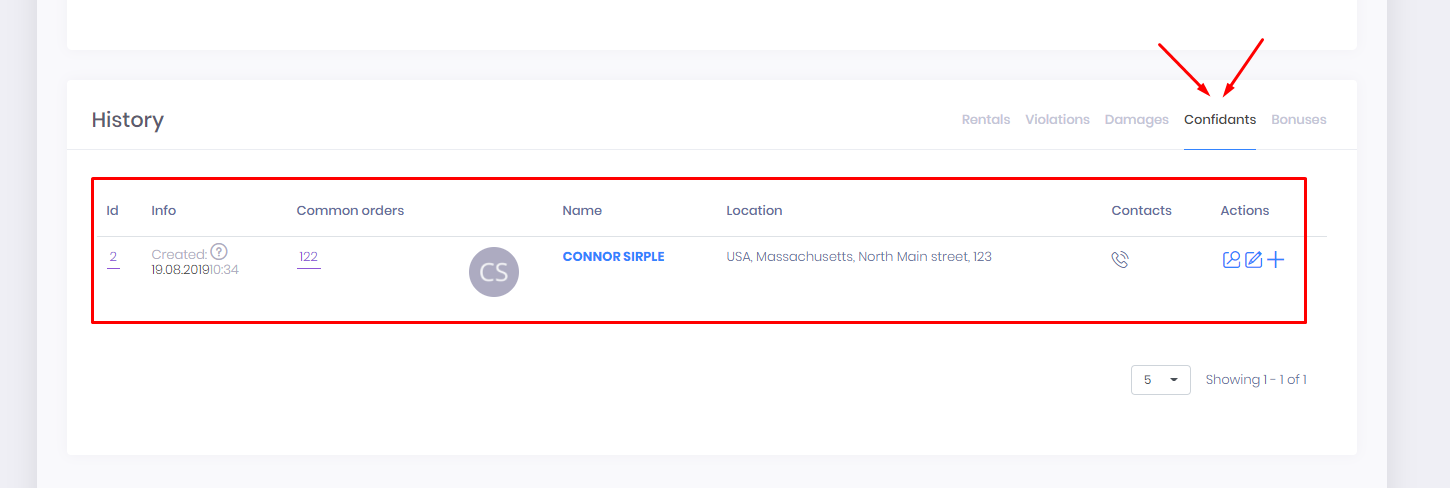Screen dimensions: 1450x488
Task: Open the common orders link 122
Action: tap(308, 257)
